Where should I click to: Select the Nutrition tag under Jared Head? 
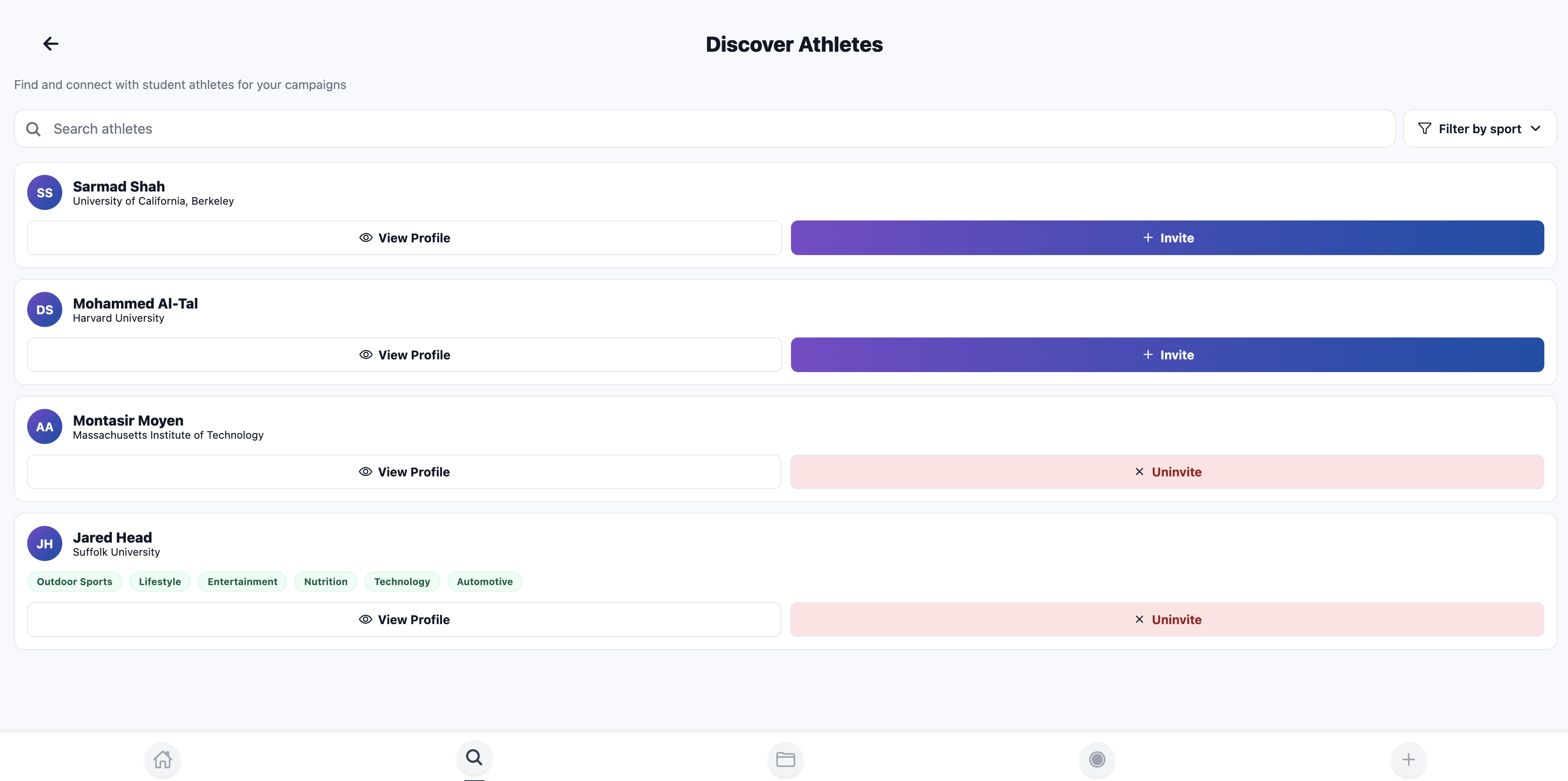(325, 581)
